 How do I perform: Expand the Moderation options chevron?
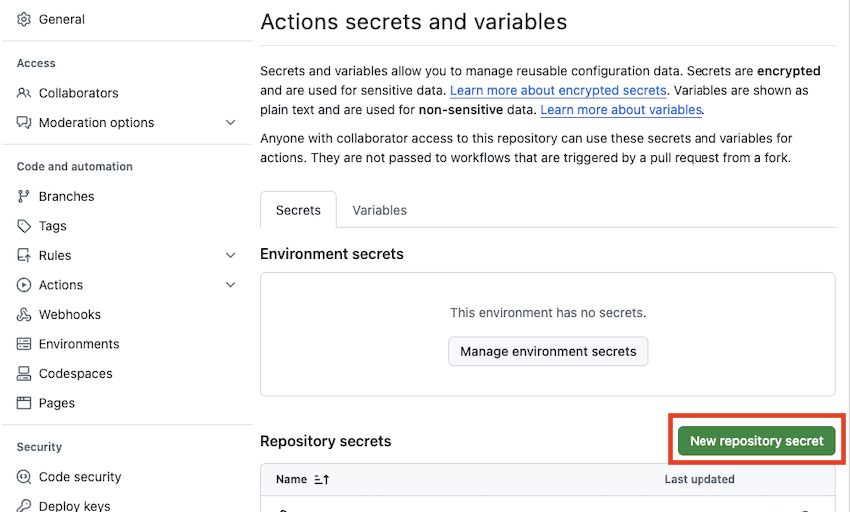(x=231, y=123)
